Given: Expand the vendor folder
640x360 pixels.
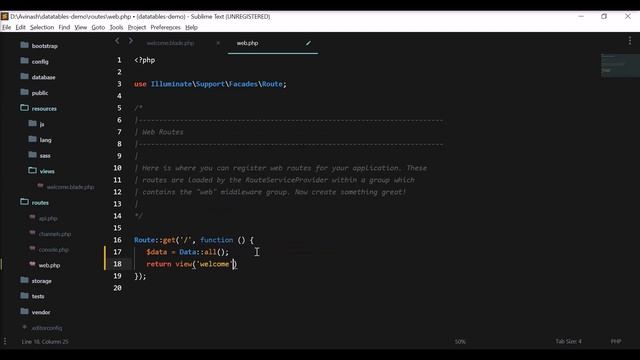Looking at the screenshot, I should [24, 311].
